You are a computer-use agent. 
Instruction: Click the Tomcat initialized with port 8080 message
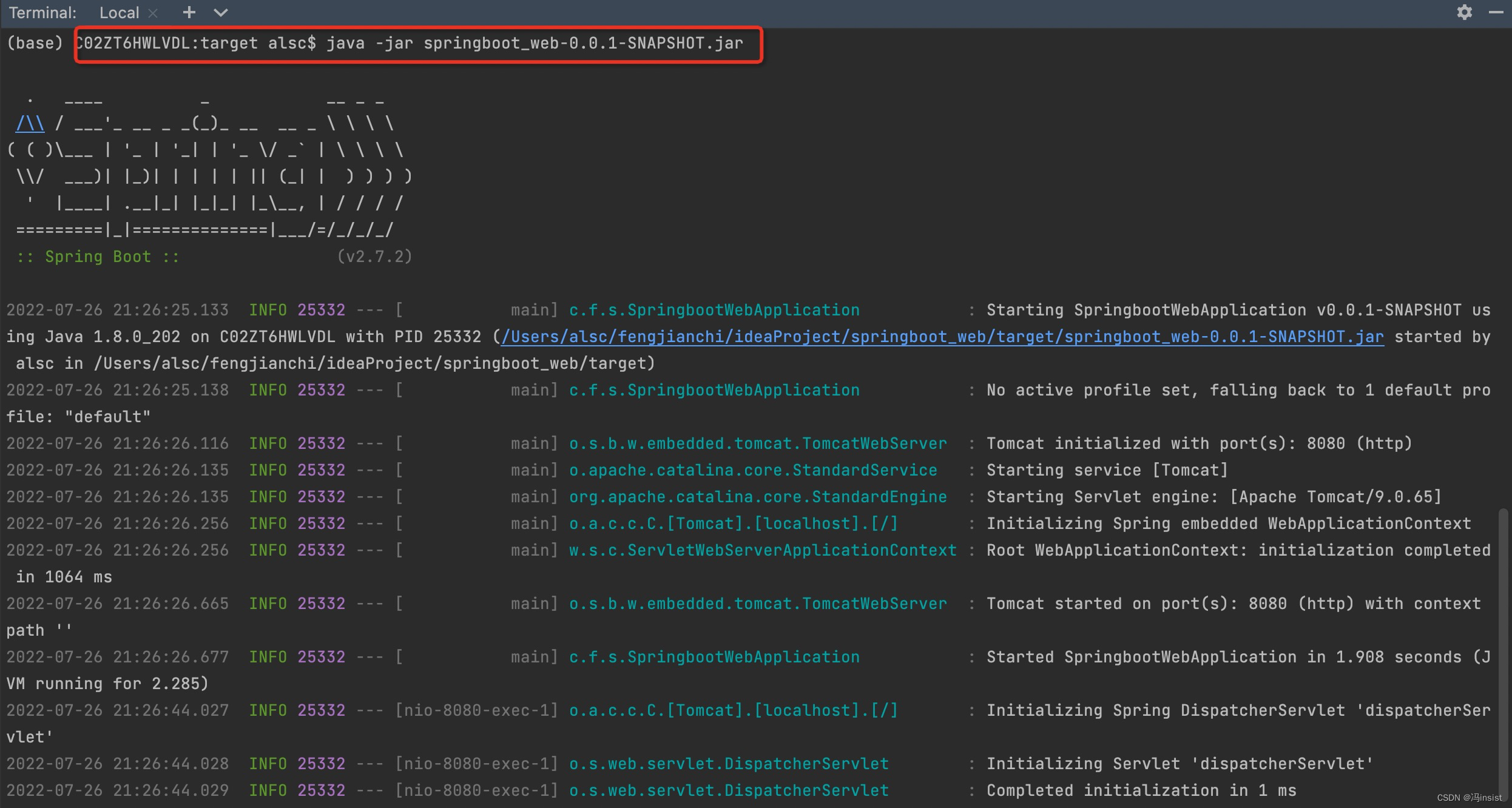(x=1199, y=443)
